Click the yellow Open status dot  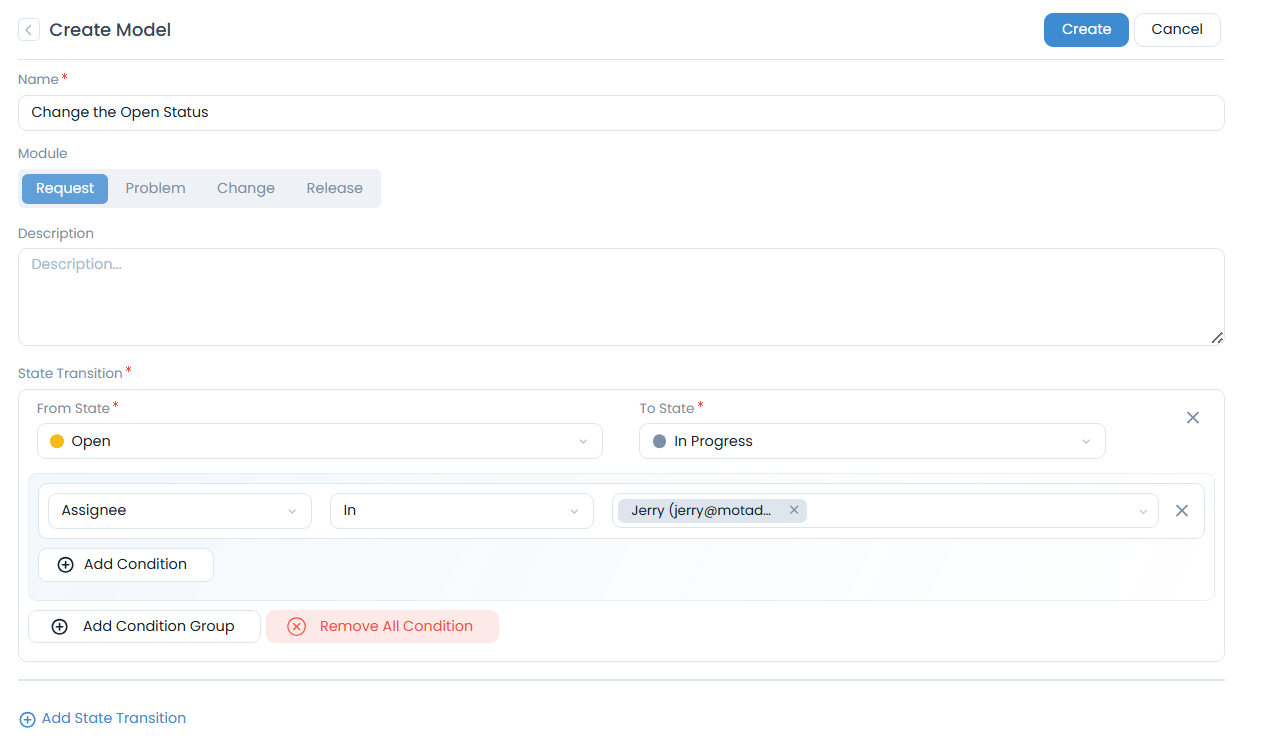pyautogui.click(x=57, y=441)
